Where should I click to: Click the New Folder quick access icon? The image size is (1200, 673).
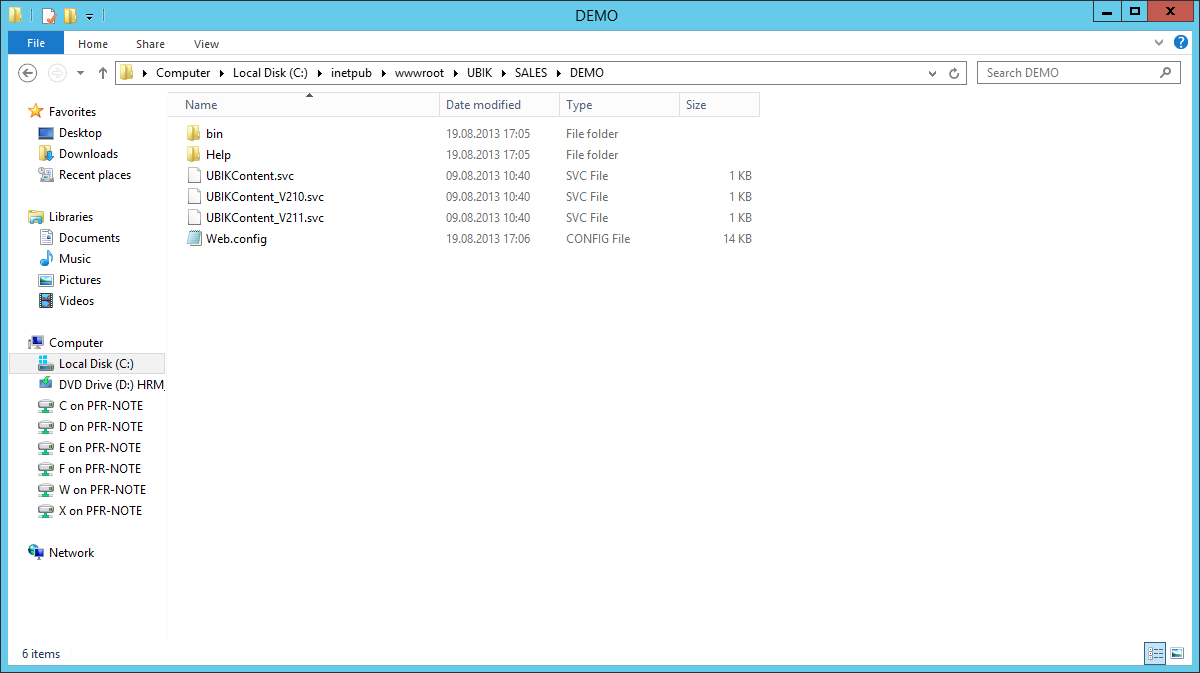pos(69,15)
